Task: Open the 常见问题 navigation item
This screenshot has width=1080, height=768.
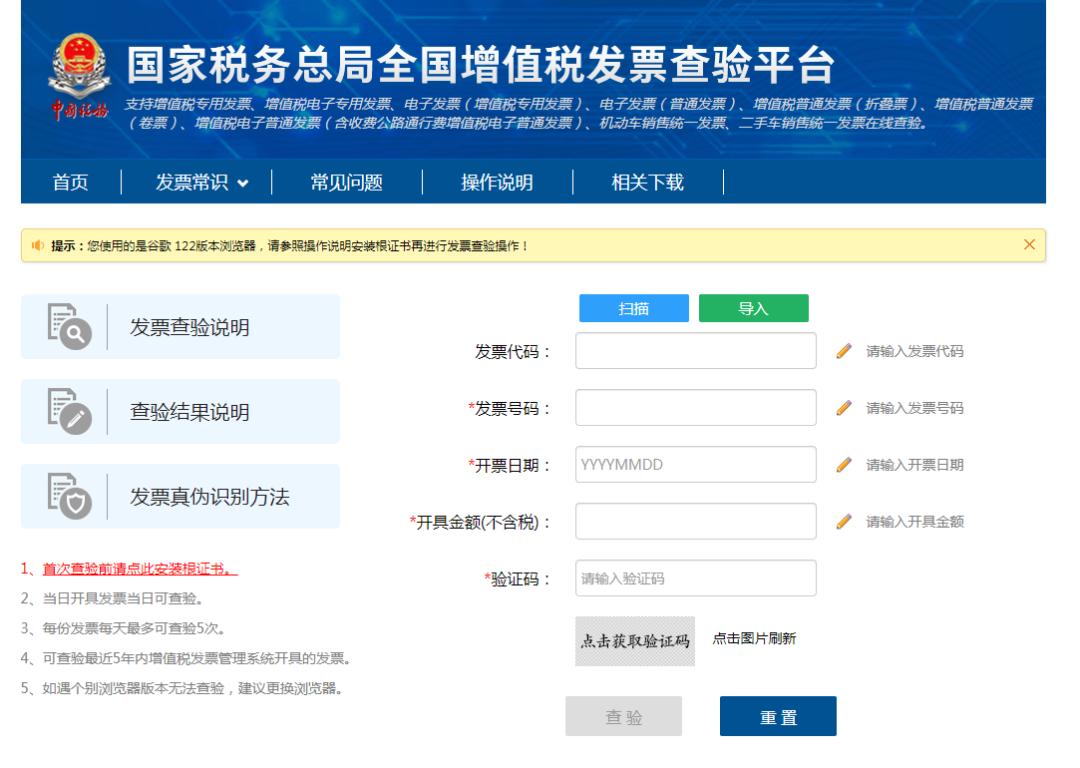Action: (346, 182)
